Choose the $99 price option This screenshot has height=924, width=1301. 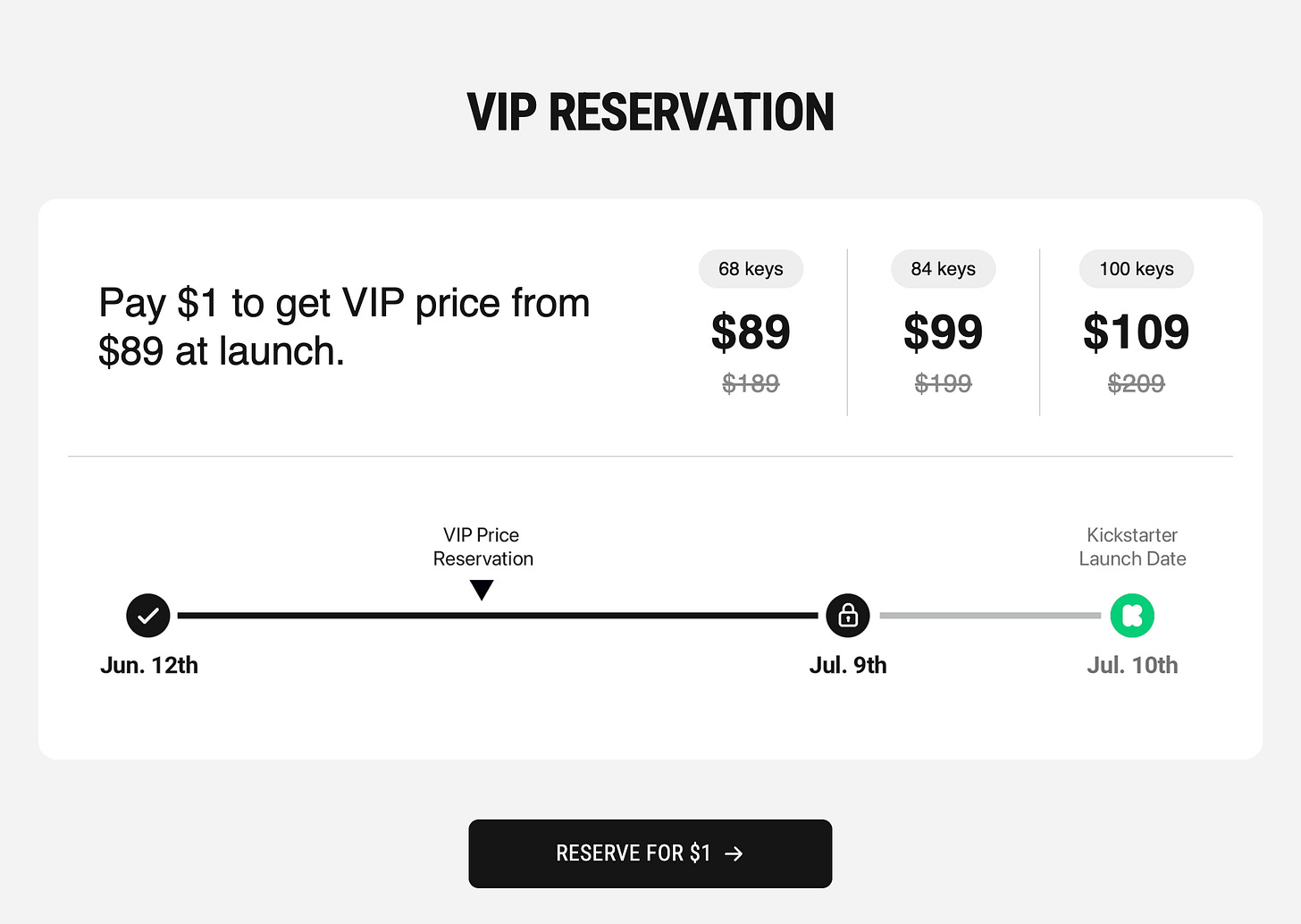tap(943, 332)
